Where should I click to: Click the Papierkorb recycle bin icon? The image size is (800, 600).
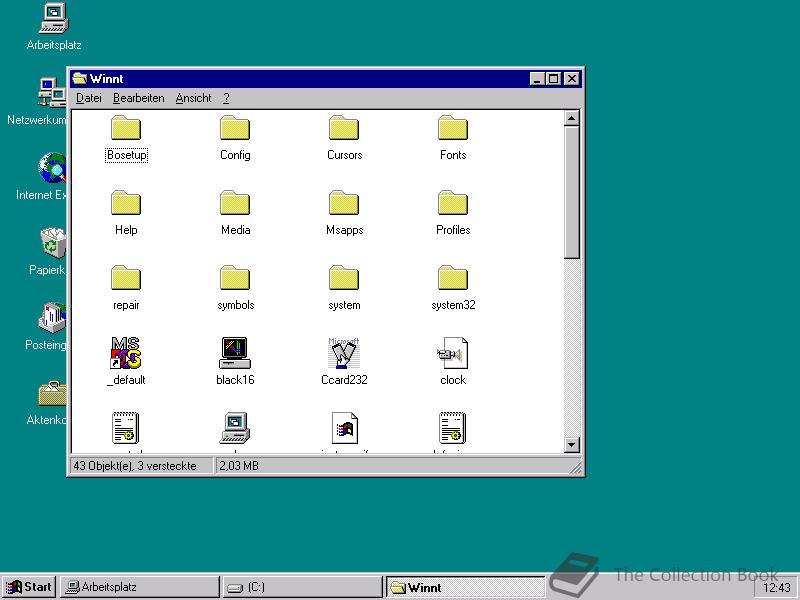click(53, 243)
